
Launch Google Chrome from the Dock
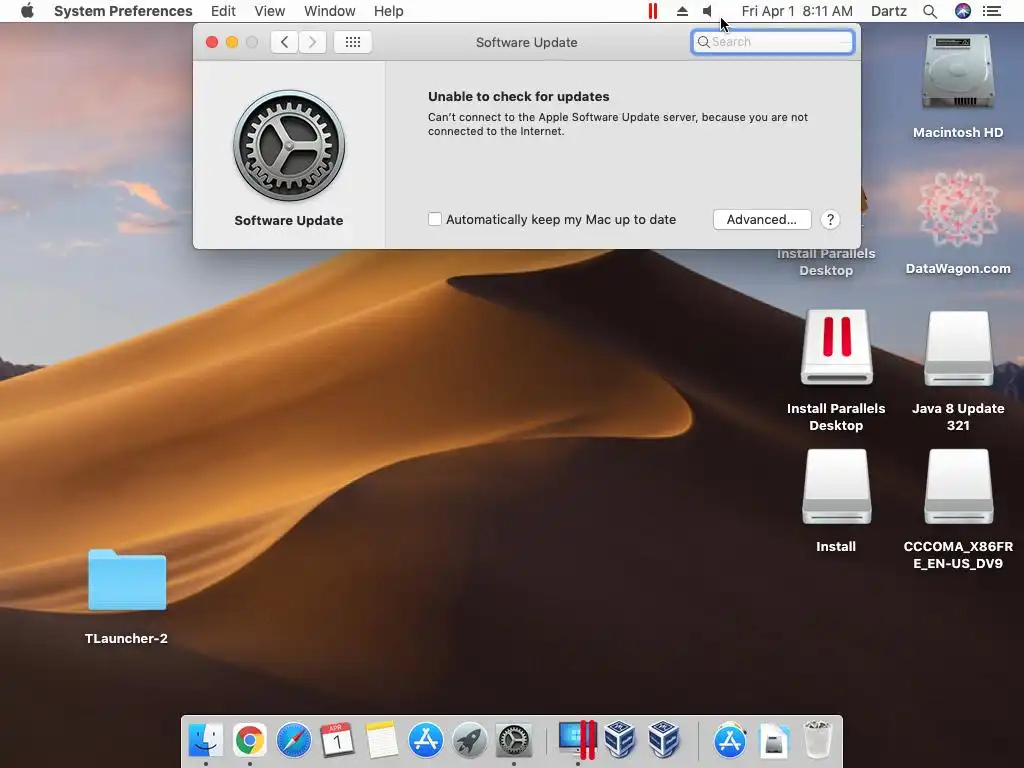249,741
